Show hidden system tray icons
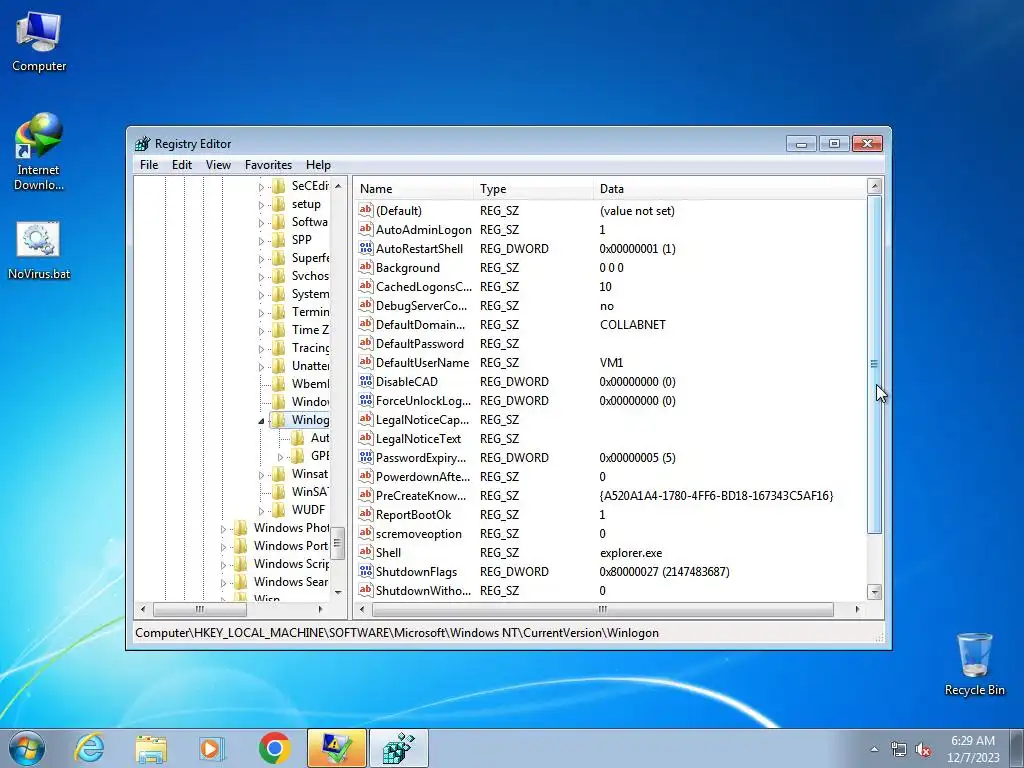Image resolution: width=1024 pixels, height=768 pixels. click(x=874, y=750)
